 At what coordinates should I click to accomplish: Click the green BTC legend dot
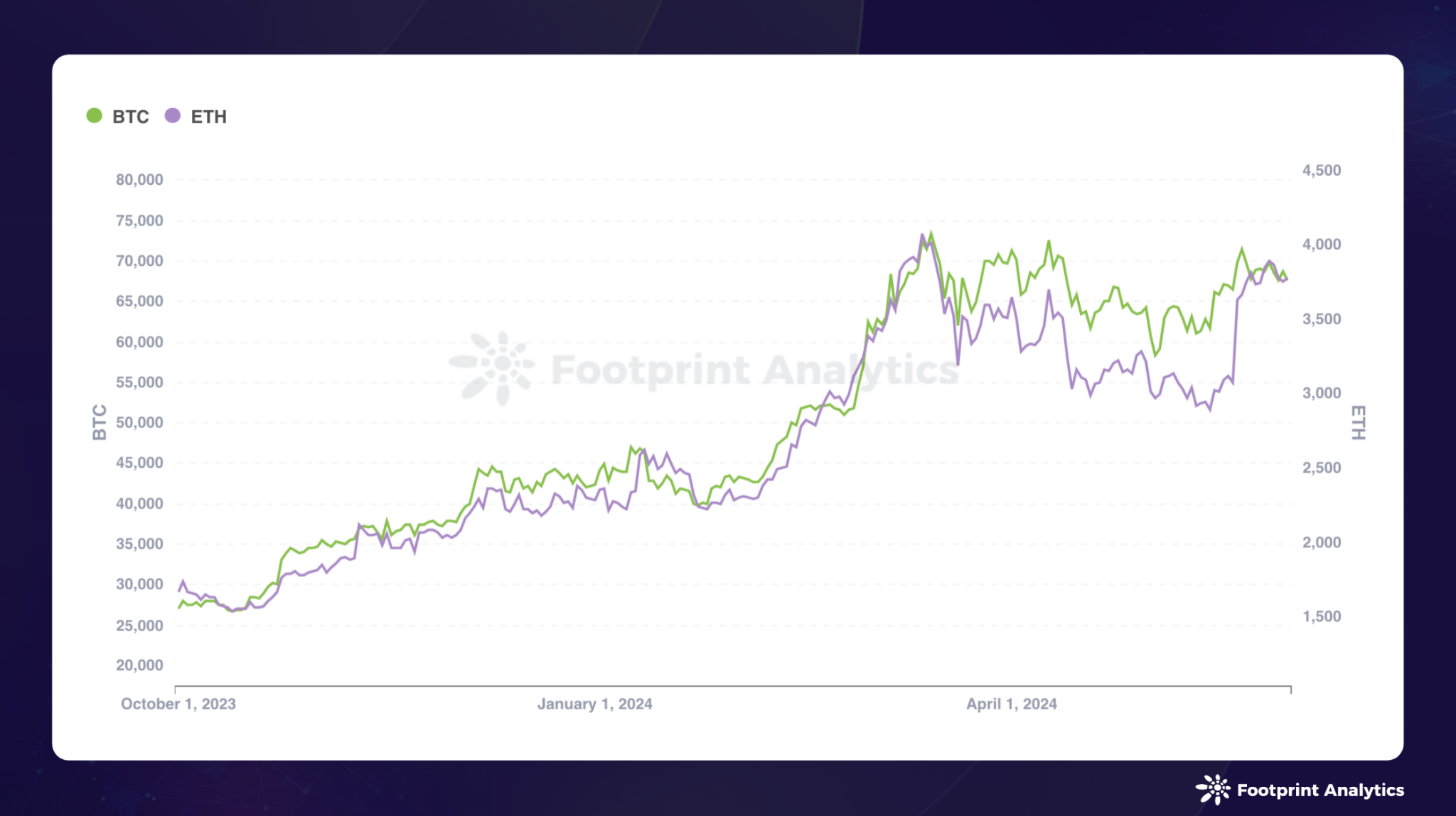click(94, 116)
